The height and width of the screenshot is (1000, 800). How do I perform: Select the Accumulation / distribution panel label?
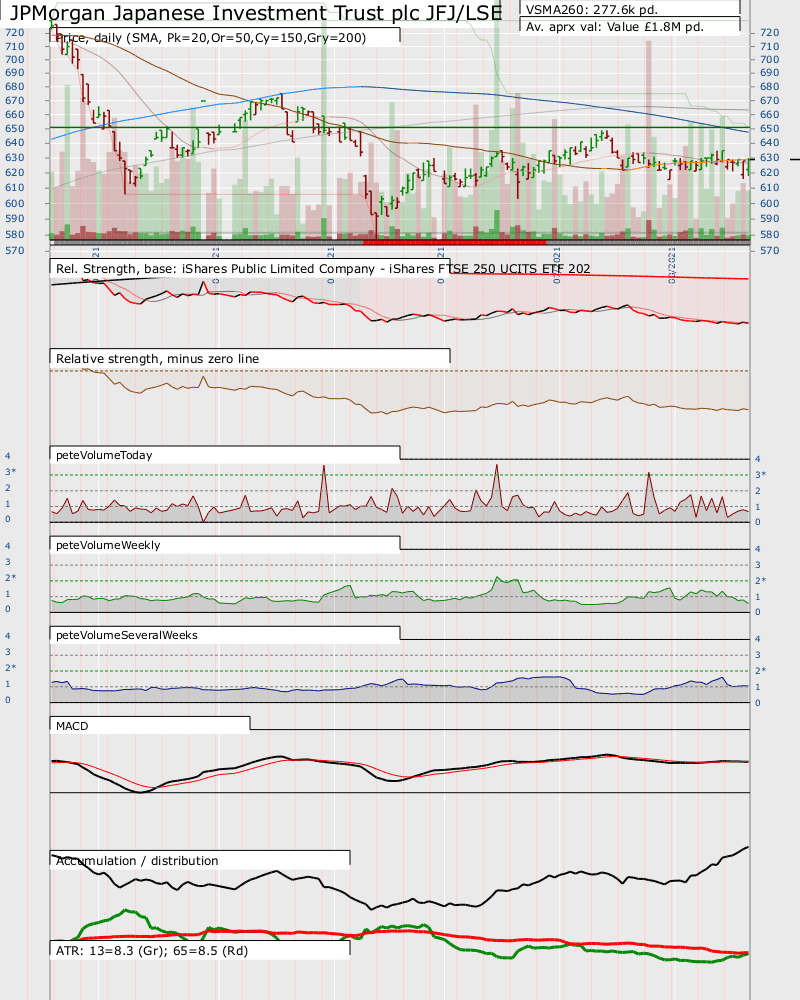coord(137,860)
